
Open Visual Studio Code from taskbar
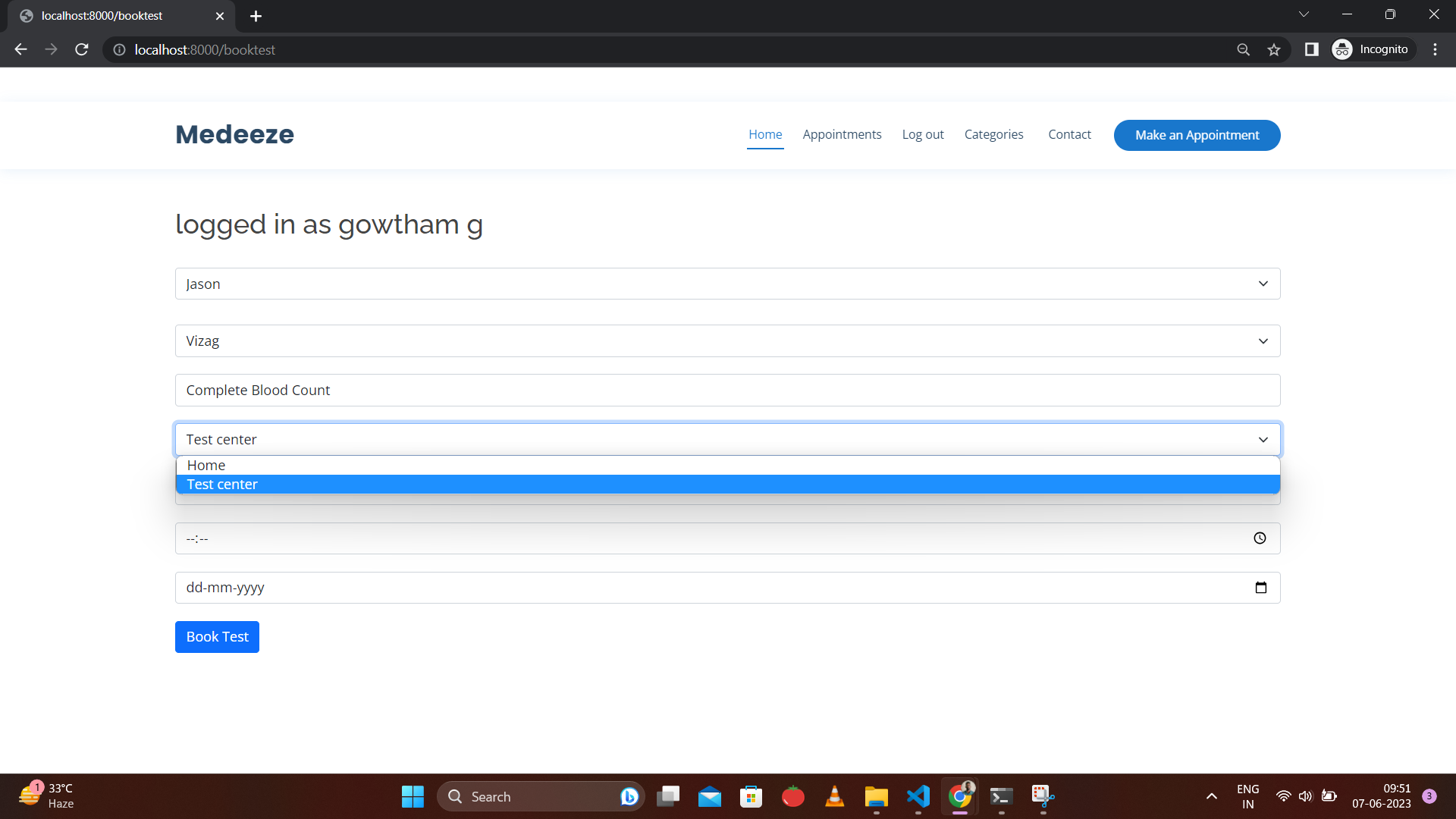tap(918, 796)
